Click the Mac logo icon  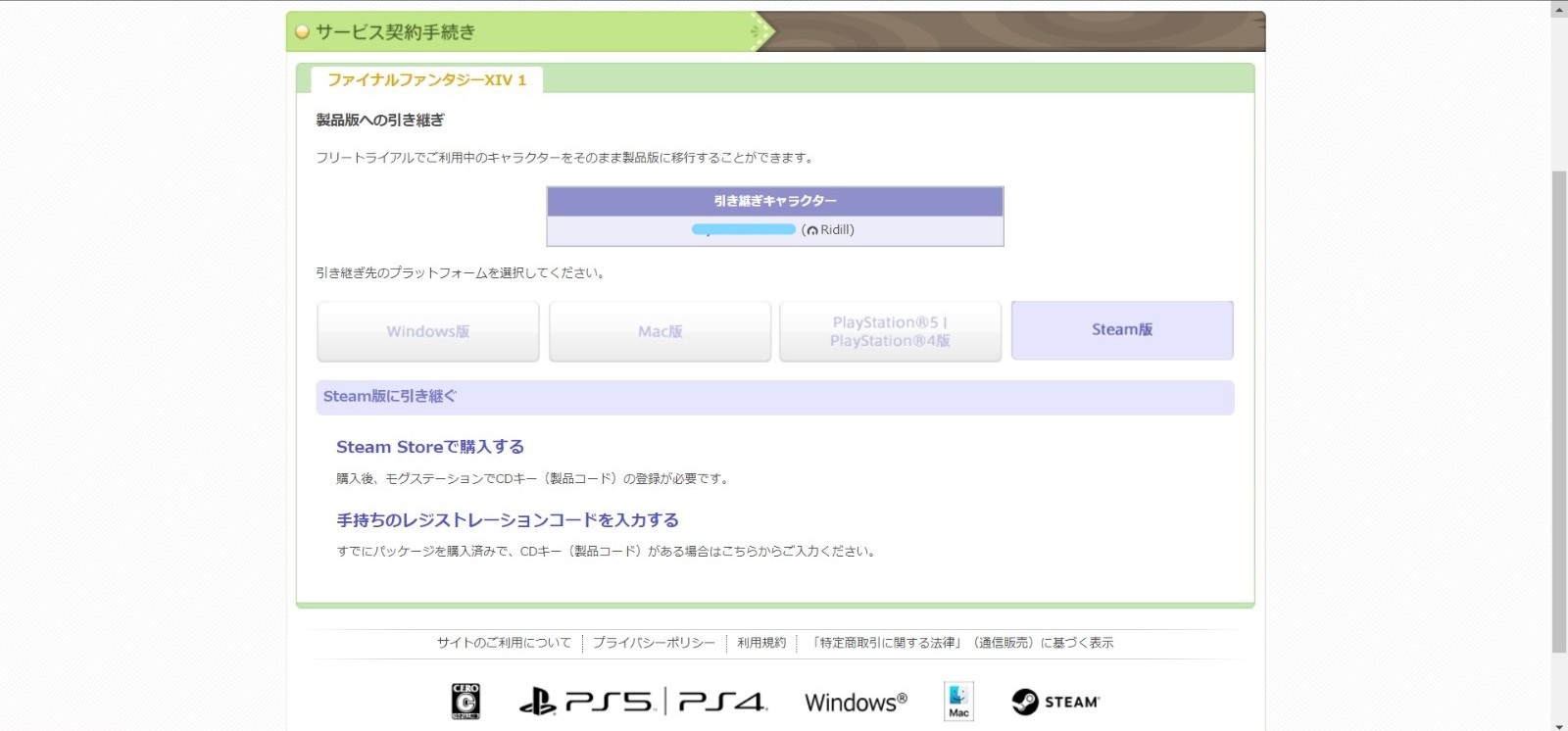pyautogui.click(x=958, y=702)
